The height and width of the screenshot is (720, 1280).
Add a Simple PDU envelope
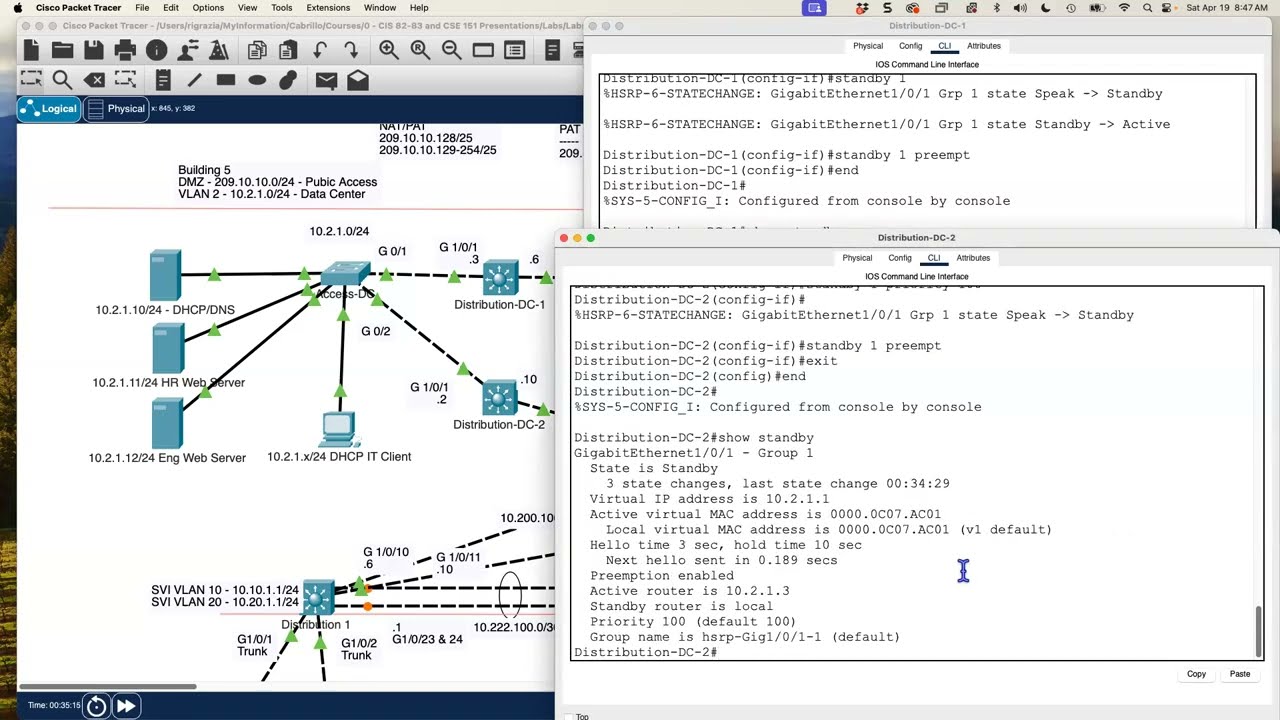pyautogui.click(x=326, y=80)
